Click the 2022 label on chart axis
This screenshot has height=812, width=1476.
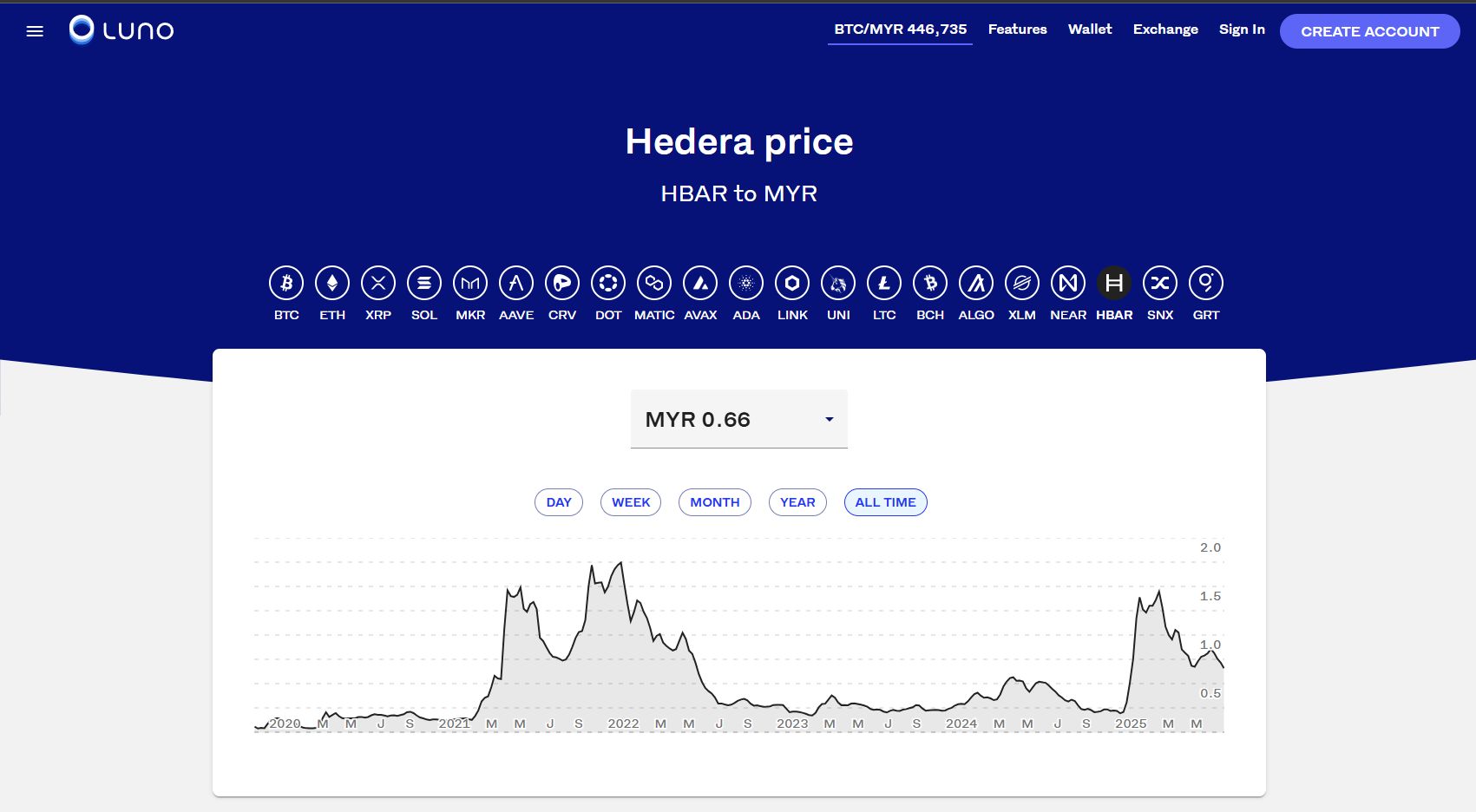[x=623, y=724]
